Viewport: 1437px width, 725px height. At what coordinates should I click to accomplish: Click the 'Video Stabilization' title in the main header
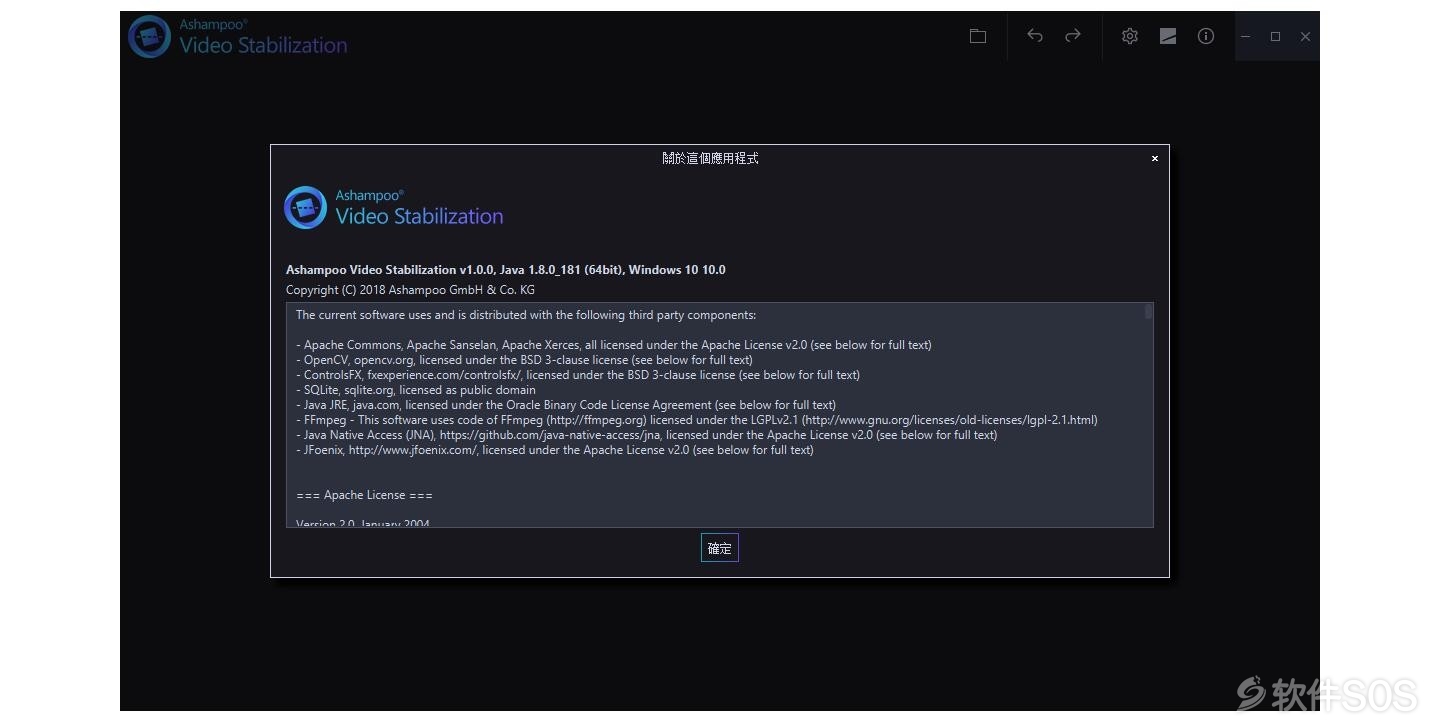[263, 45]
